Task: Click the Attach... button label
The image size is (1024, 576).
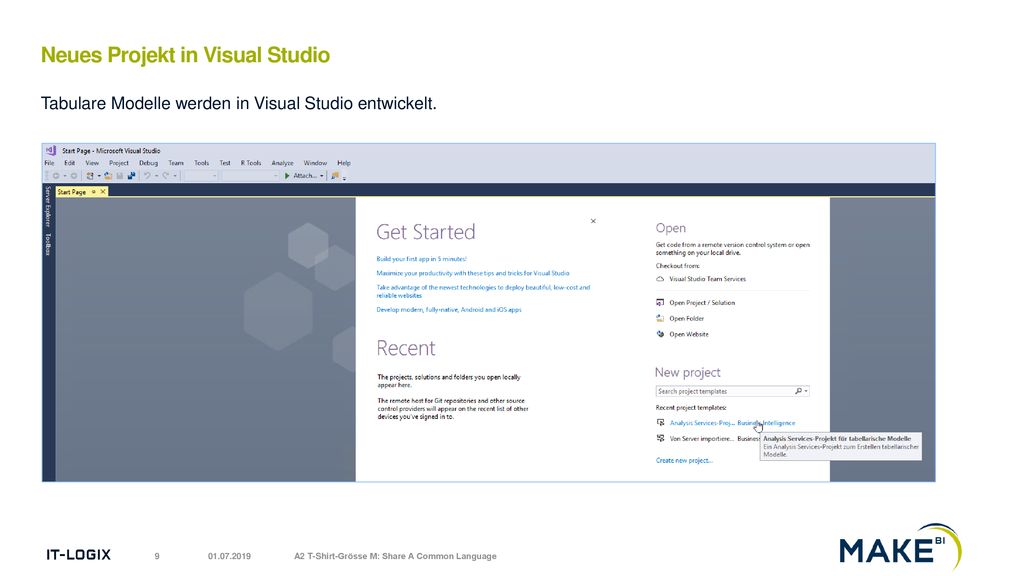Action: pyautogui.click(x=304, y=176)
